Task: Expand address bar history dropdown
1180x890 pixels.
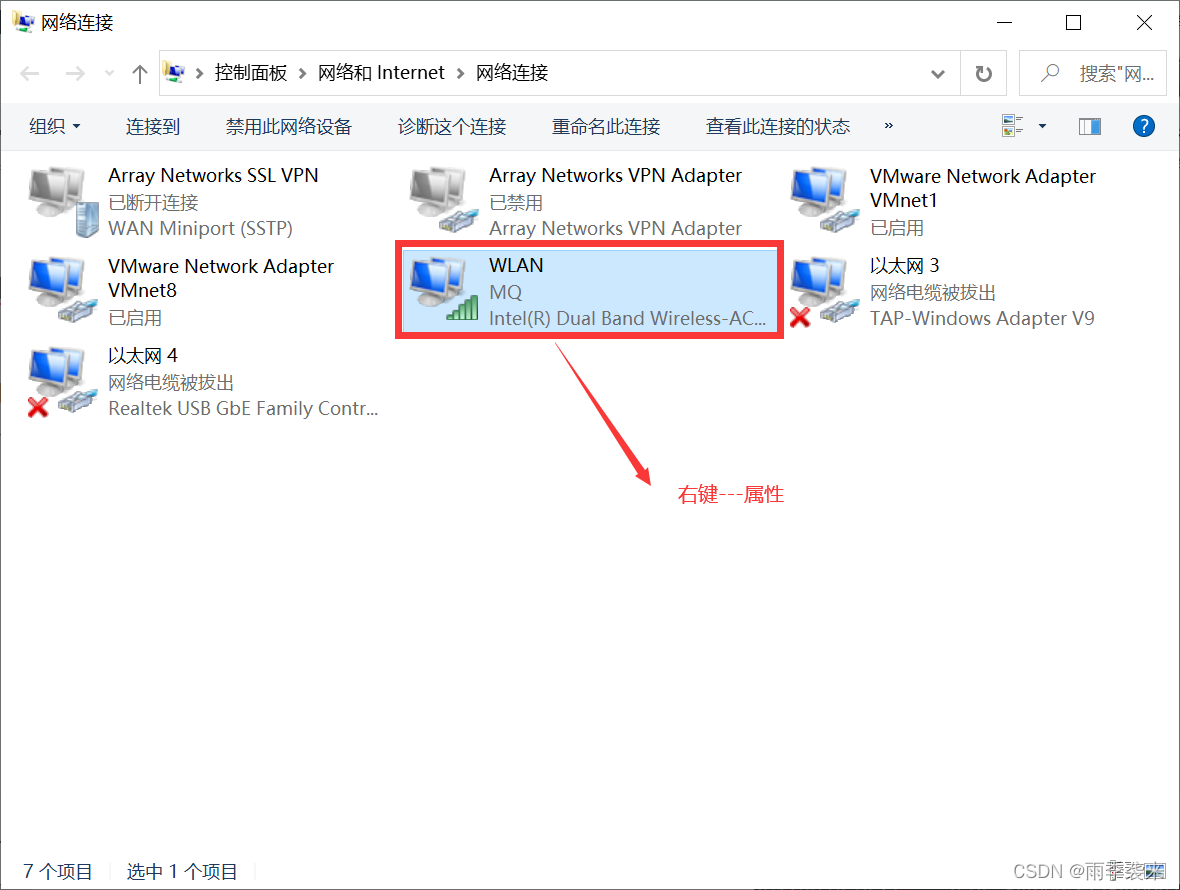Action: click(x=938, y=73)
